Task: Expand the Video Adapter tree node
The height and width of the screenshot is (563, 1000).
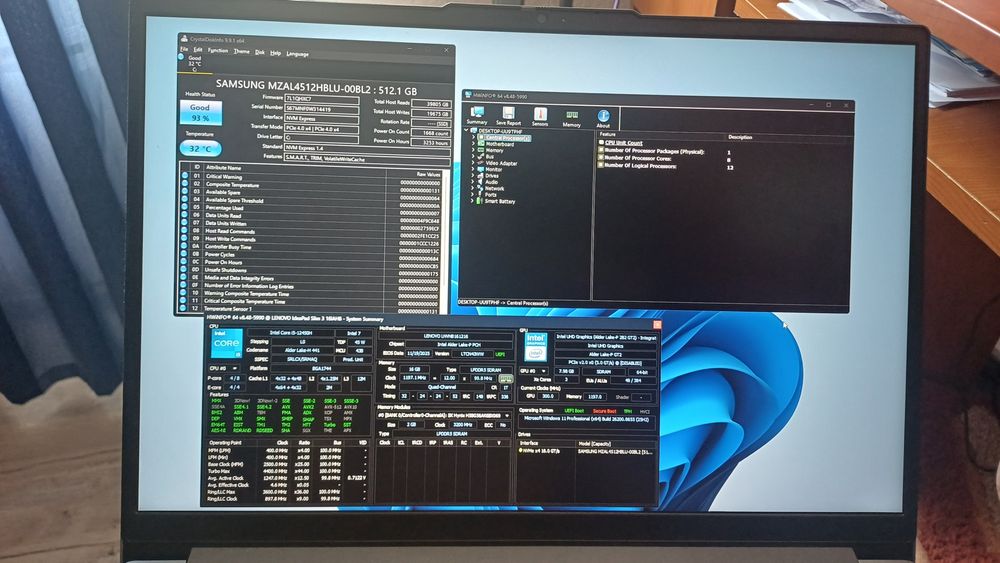Action: (473, 163)
